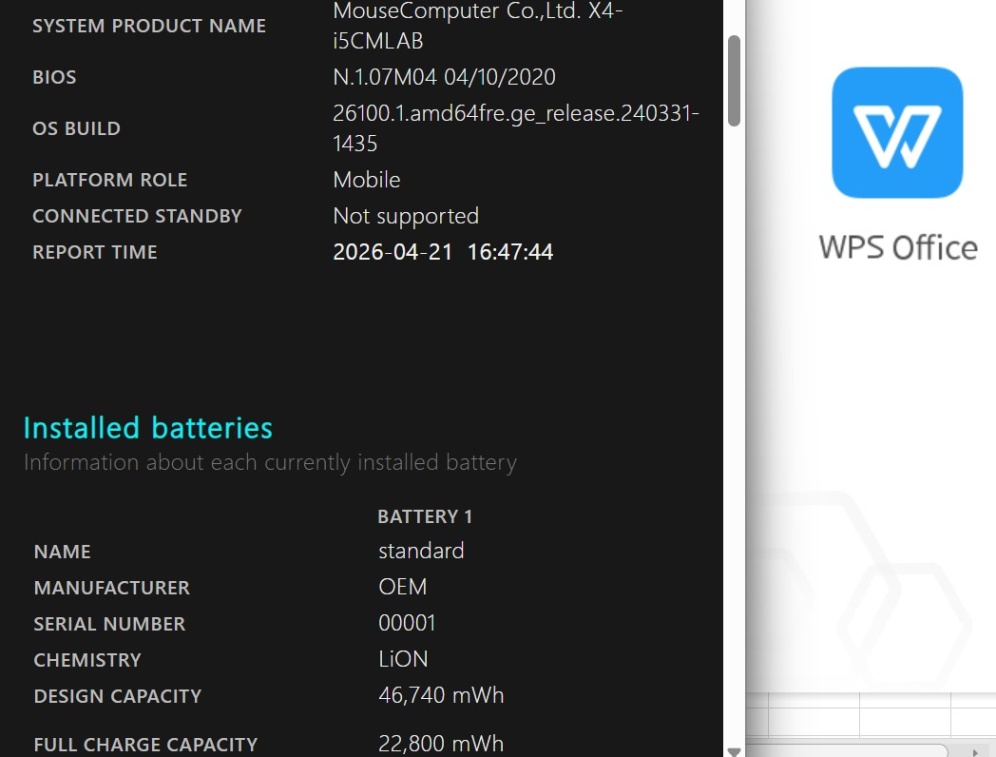Select the Installed batteries heading

(x=148, y=428)
